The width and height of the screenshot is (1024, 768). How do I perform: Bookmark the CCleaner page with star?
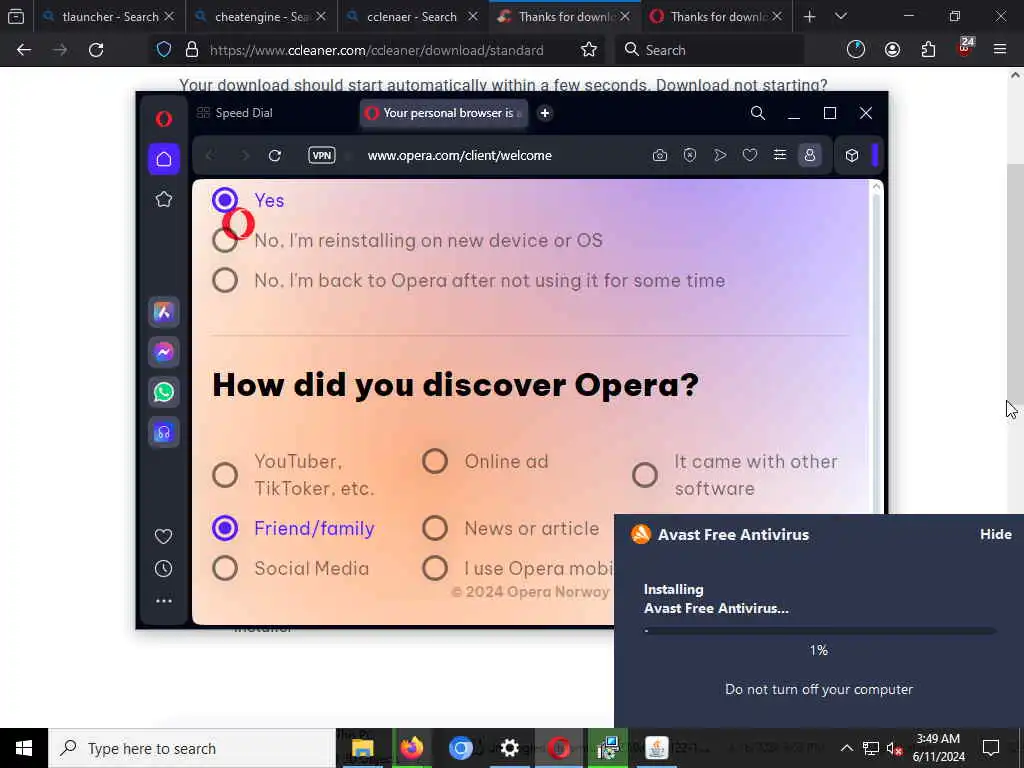coord(589,50)
